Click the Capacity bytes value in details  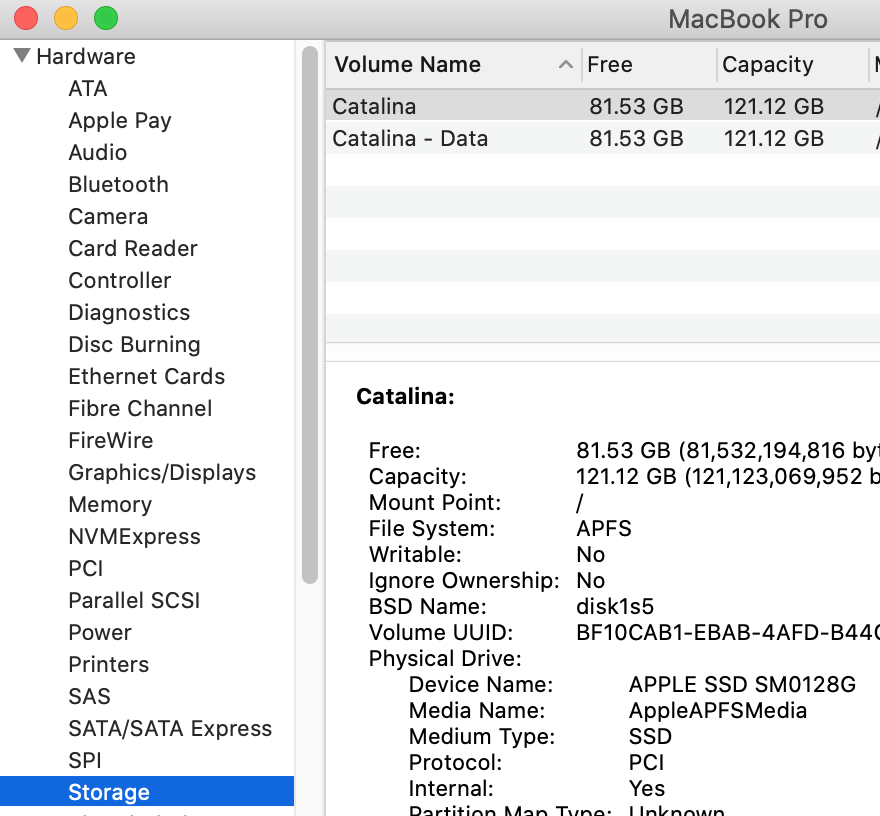(x=728, y=476)
